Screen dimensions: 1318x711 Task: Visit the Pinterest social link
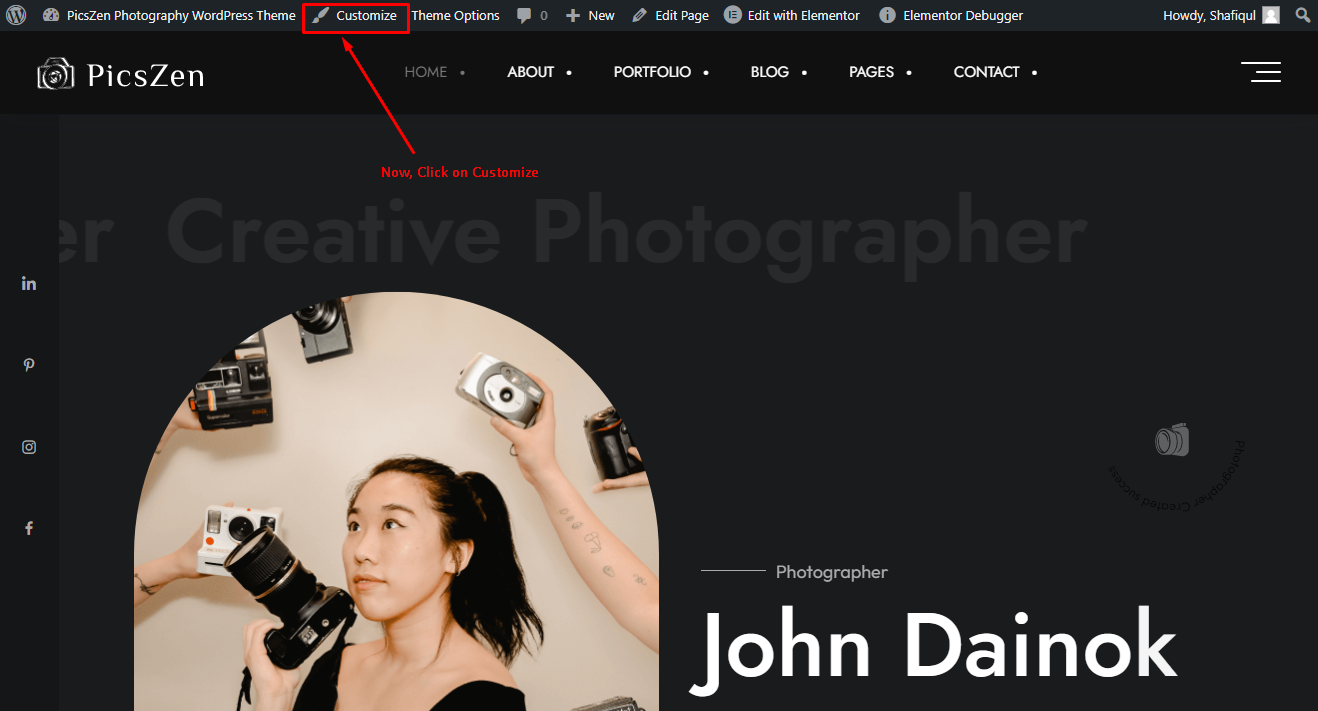pyautogui.click(x=29, y=365)
